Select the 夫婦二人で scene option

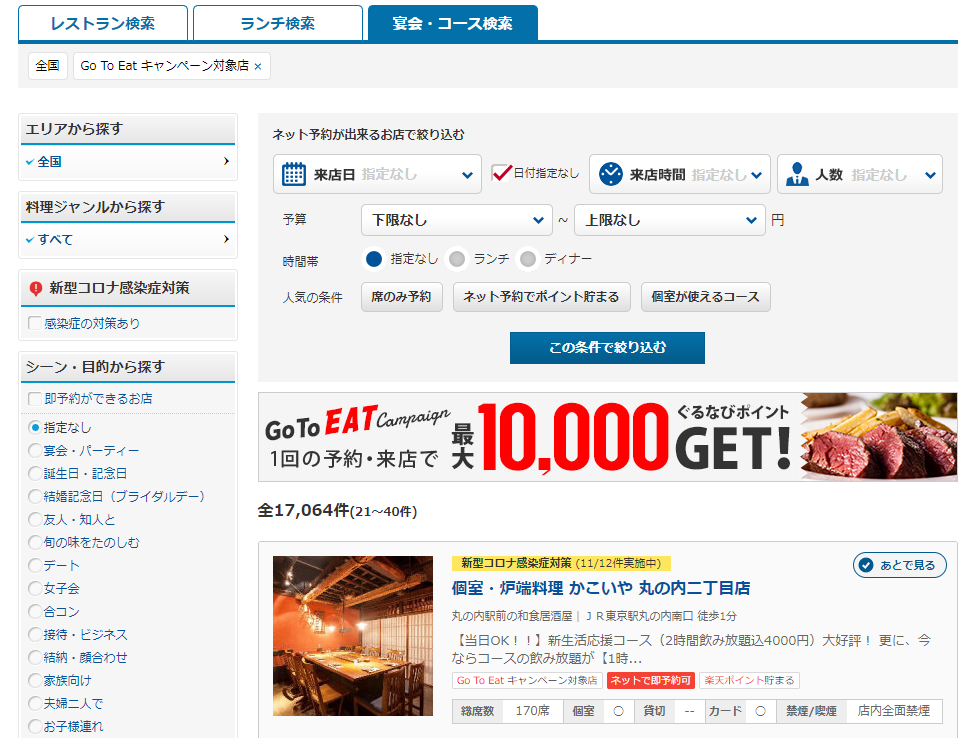[35, 703]
